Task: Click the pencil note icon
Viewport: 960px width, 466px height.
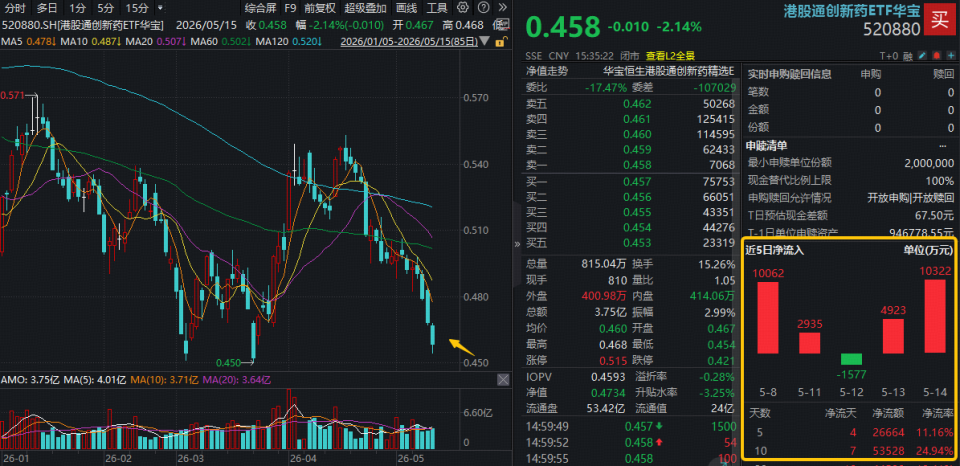Action: (x=923, y=56)
